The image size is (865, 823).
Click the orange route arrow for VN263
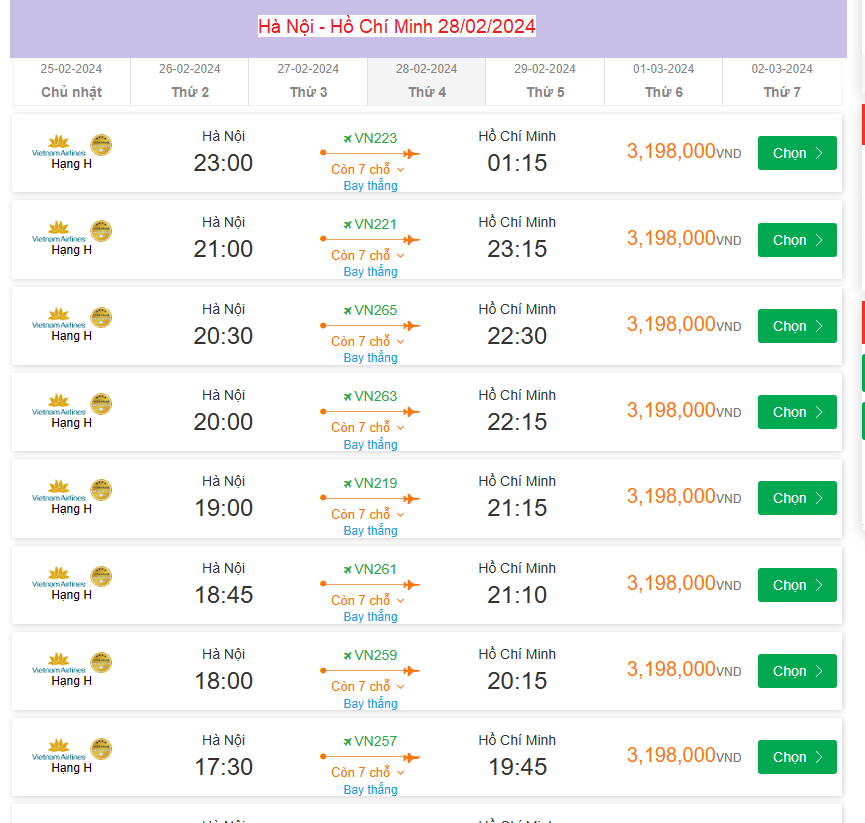pyautogui.click(x=370, y=411)
